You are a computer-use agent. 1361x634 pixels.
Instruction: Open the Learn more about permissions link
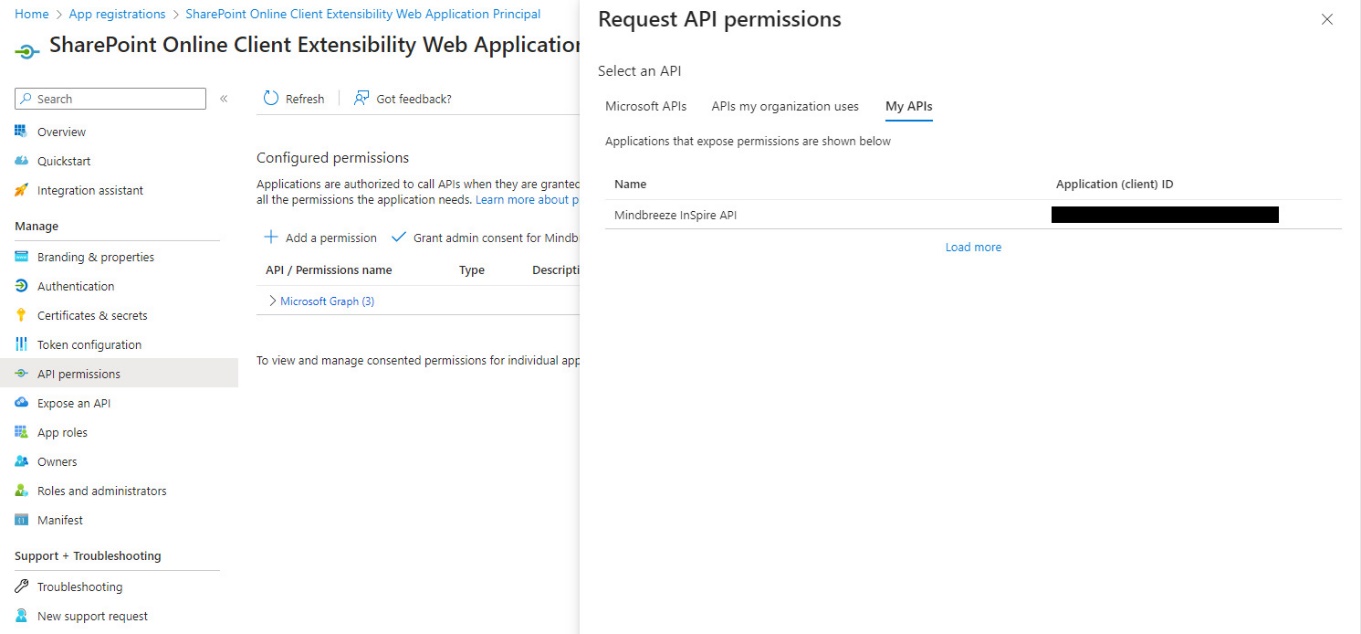(527, 200)
